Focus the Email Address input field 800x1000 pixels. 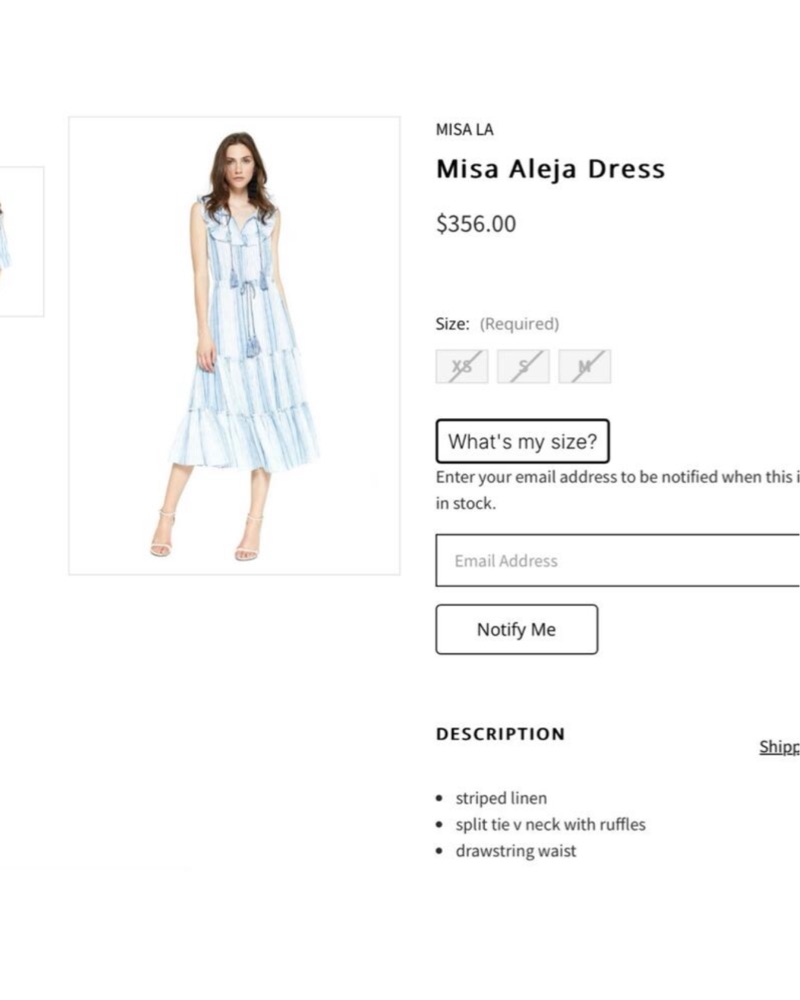point(618,561)
